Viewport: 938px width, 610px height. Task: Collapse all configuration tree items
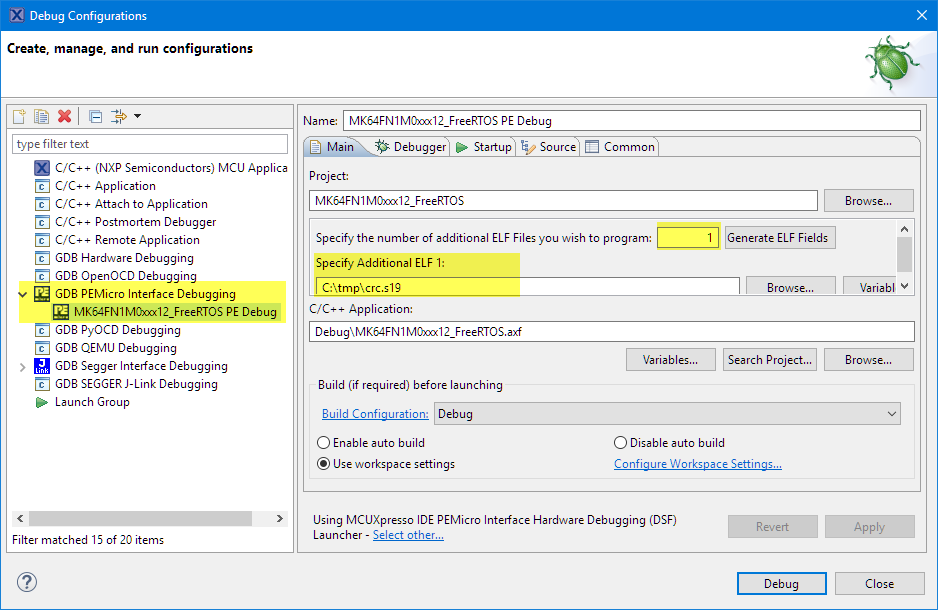coord(95,116)
